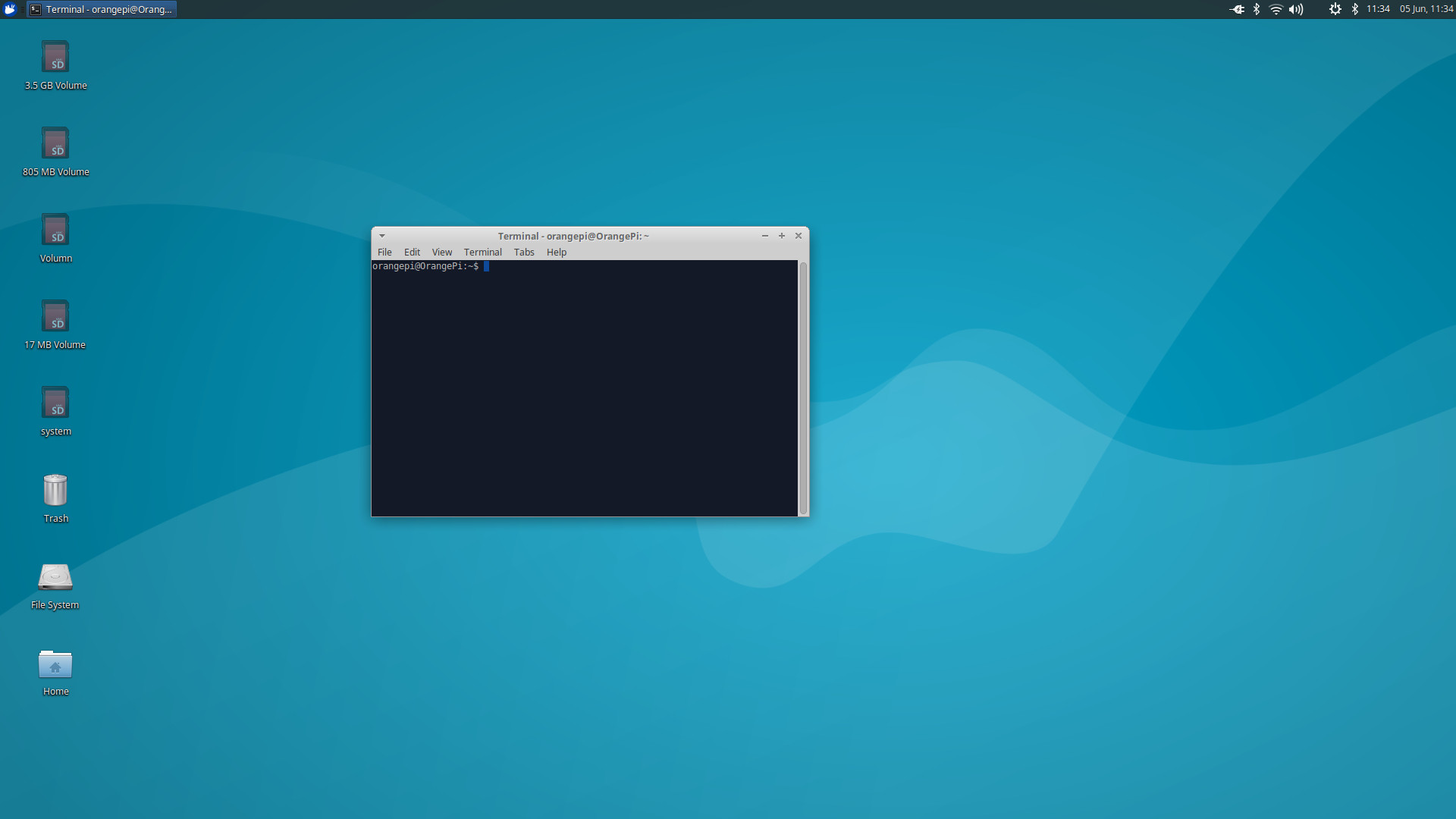This screenshot has height=819, width=1456.
Task: Select the 805 MB Volume SD icon
Action: [55, 144]
